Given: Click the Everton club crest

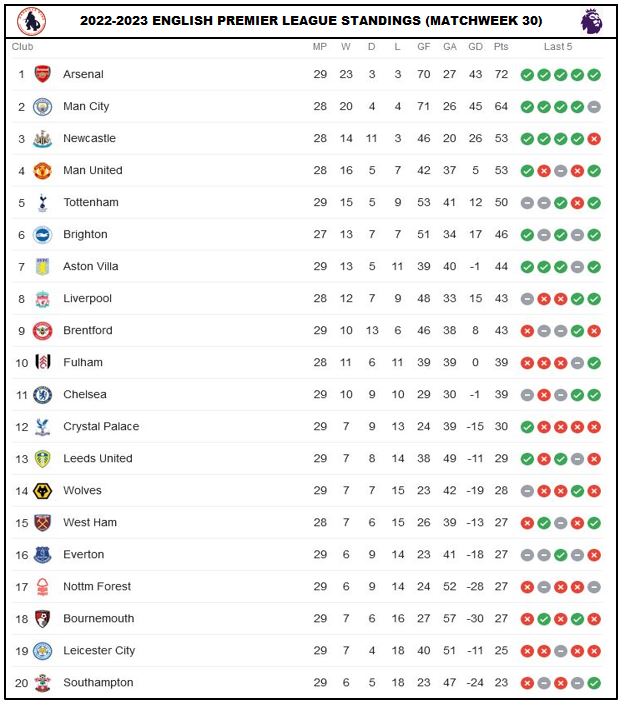Looking at the screenshot, I should (x=42, y=555).
